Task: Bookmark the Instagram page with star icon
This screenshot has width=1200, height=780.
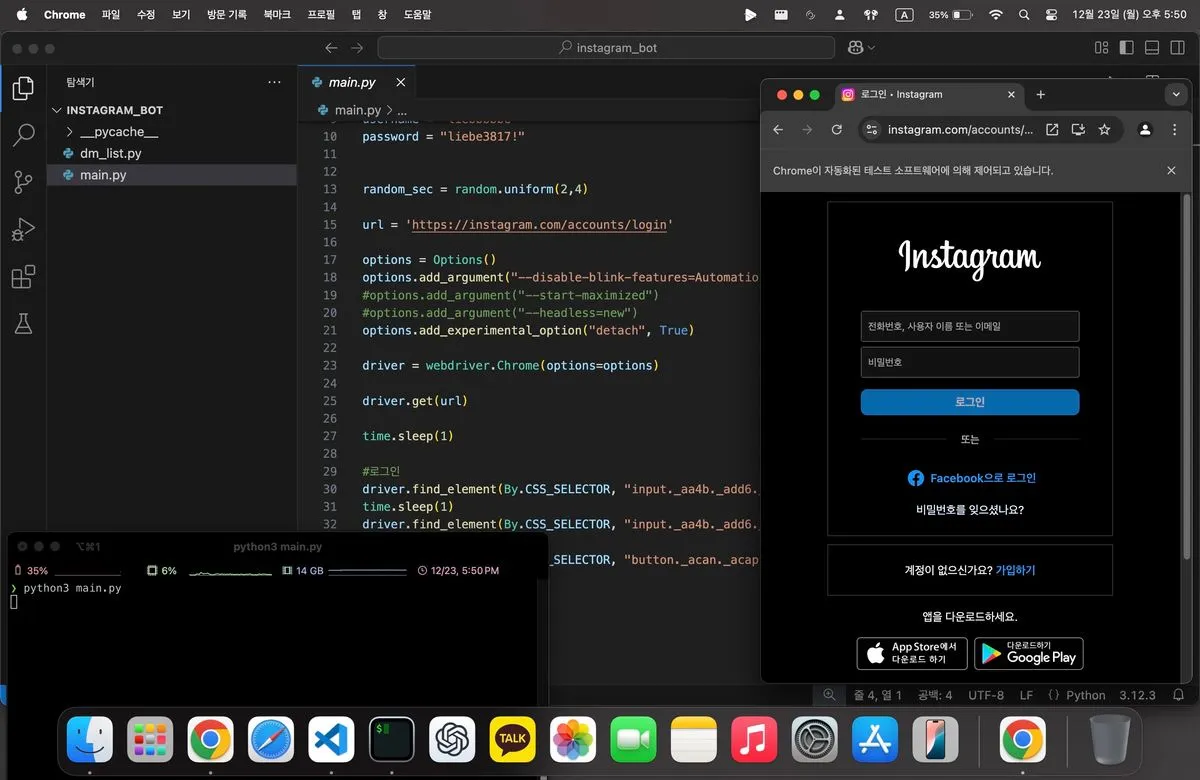Action: pos(1104,130)
